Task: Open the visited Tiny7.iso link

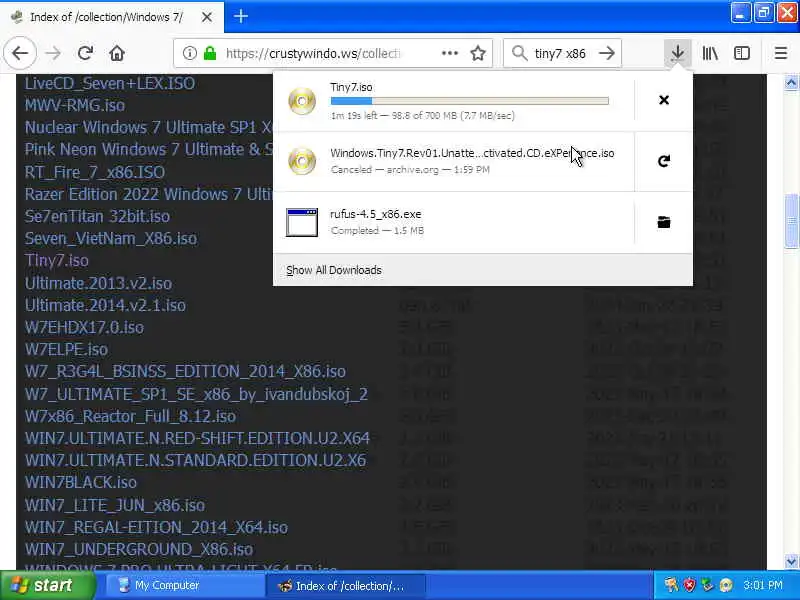Action: [57, 260]
